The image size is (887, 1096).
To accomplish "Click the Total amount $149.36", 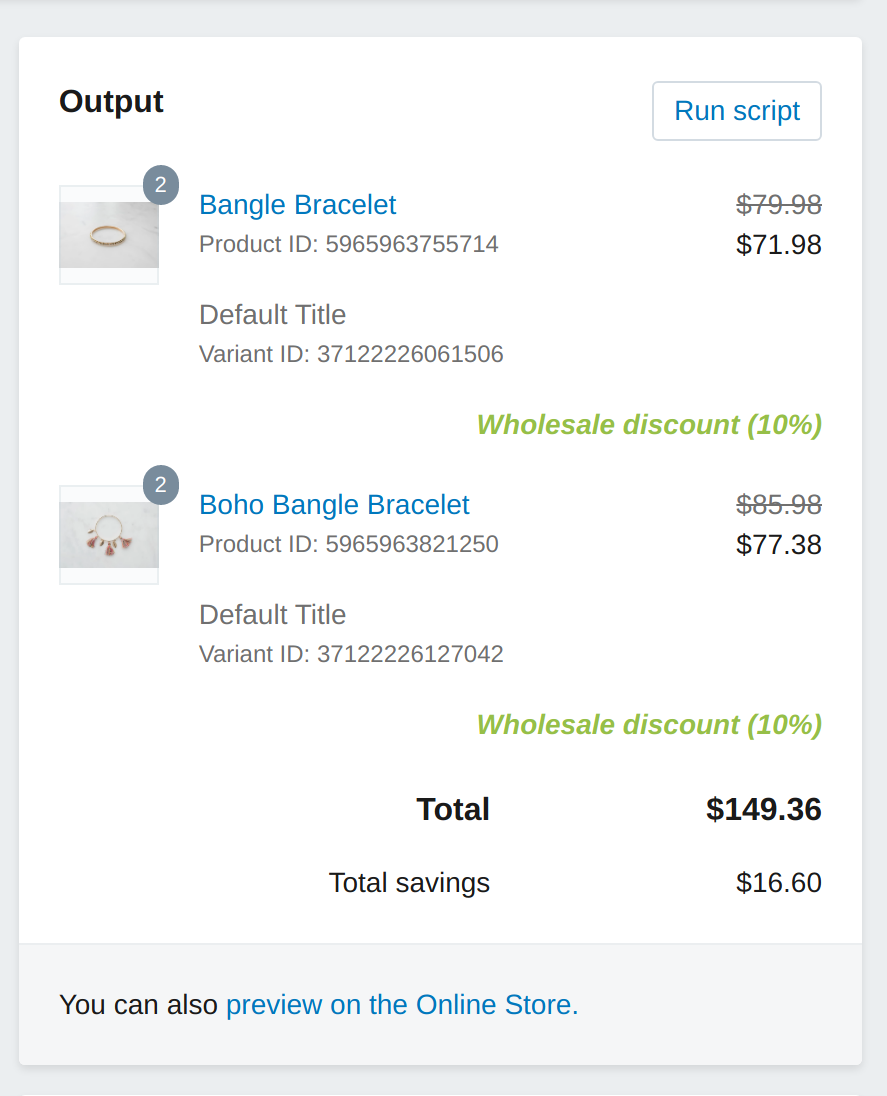I will coord(763,809).
